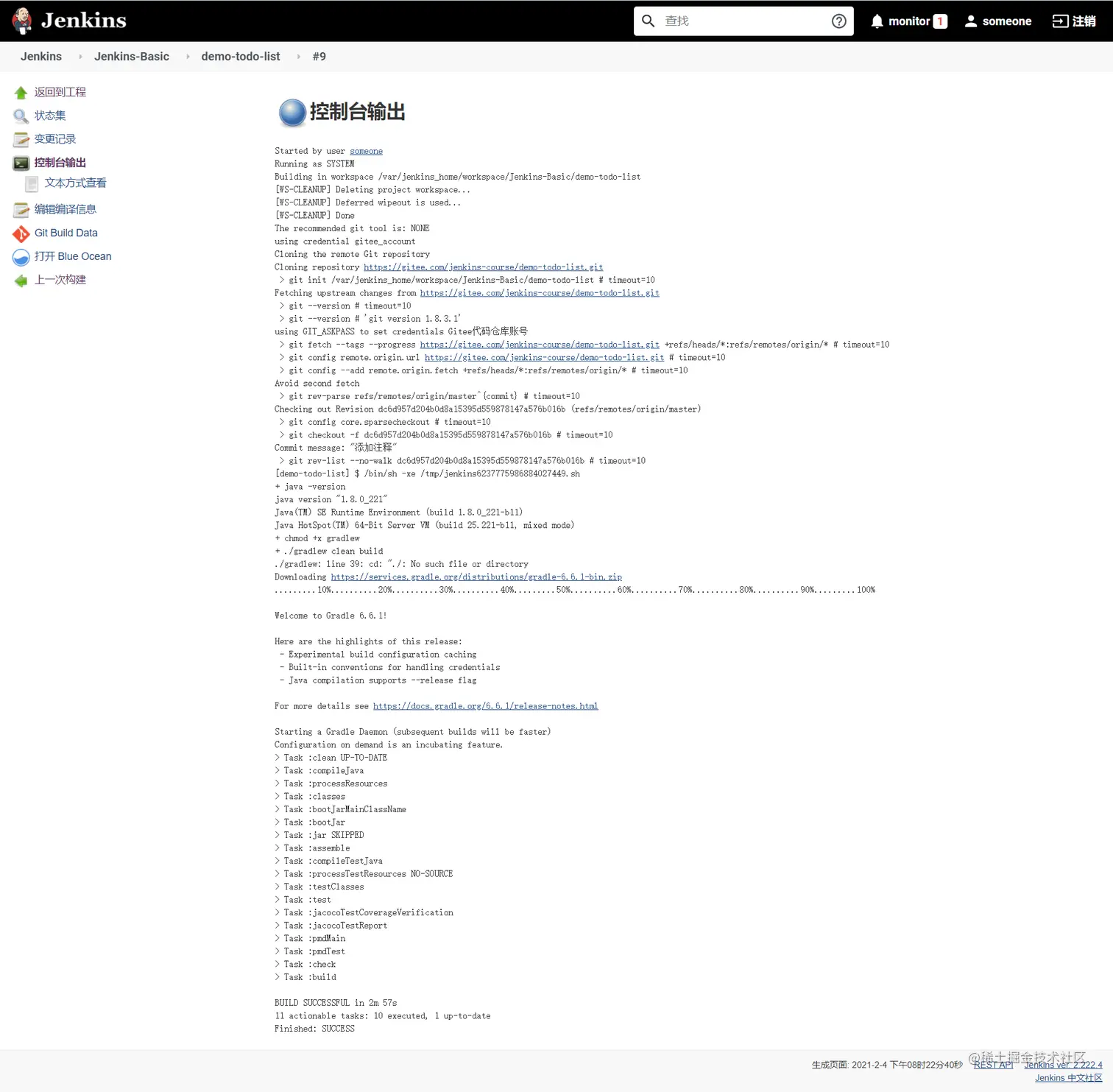
Task: Open the Gradle release-notes.html link
Action: tap(485, 706)
